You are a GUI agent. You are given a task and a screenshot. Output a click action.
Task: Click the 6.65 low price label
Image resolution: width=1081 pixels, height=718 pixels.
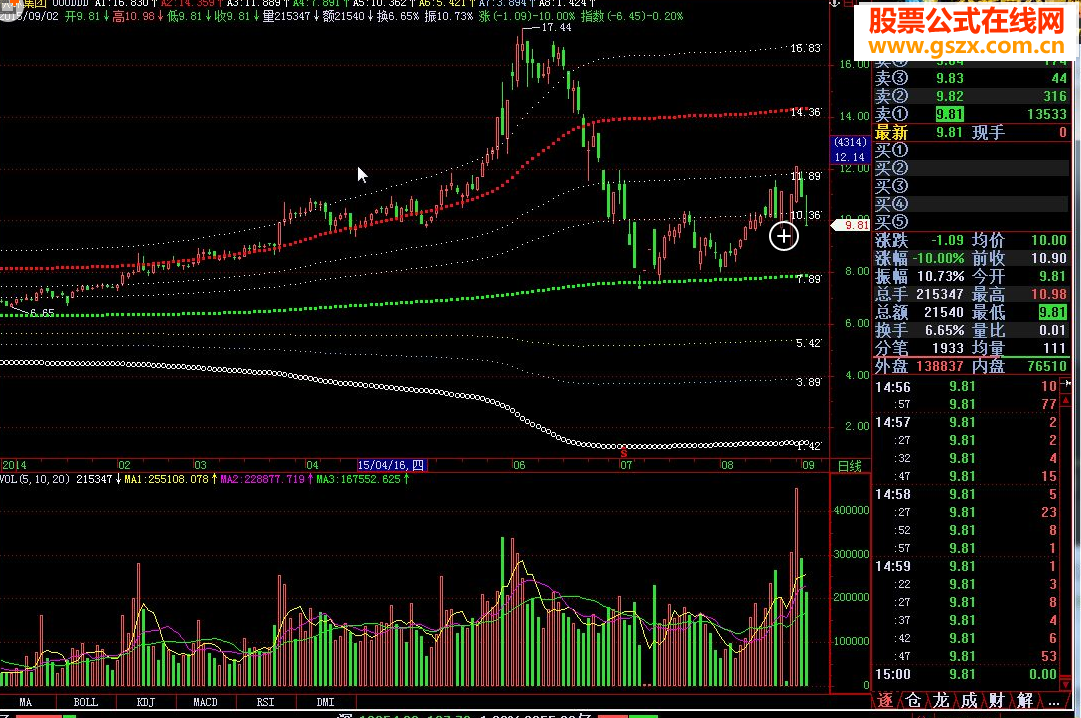pos(42,312)
